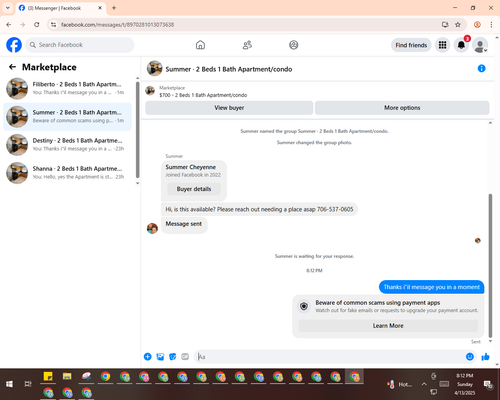Open the Notifications bell
Screen dimensions: 500x400
pos(461,45)
